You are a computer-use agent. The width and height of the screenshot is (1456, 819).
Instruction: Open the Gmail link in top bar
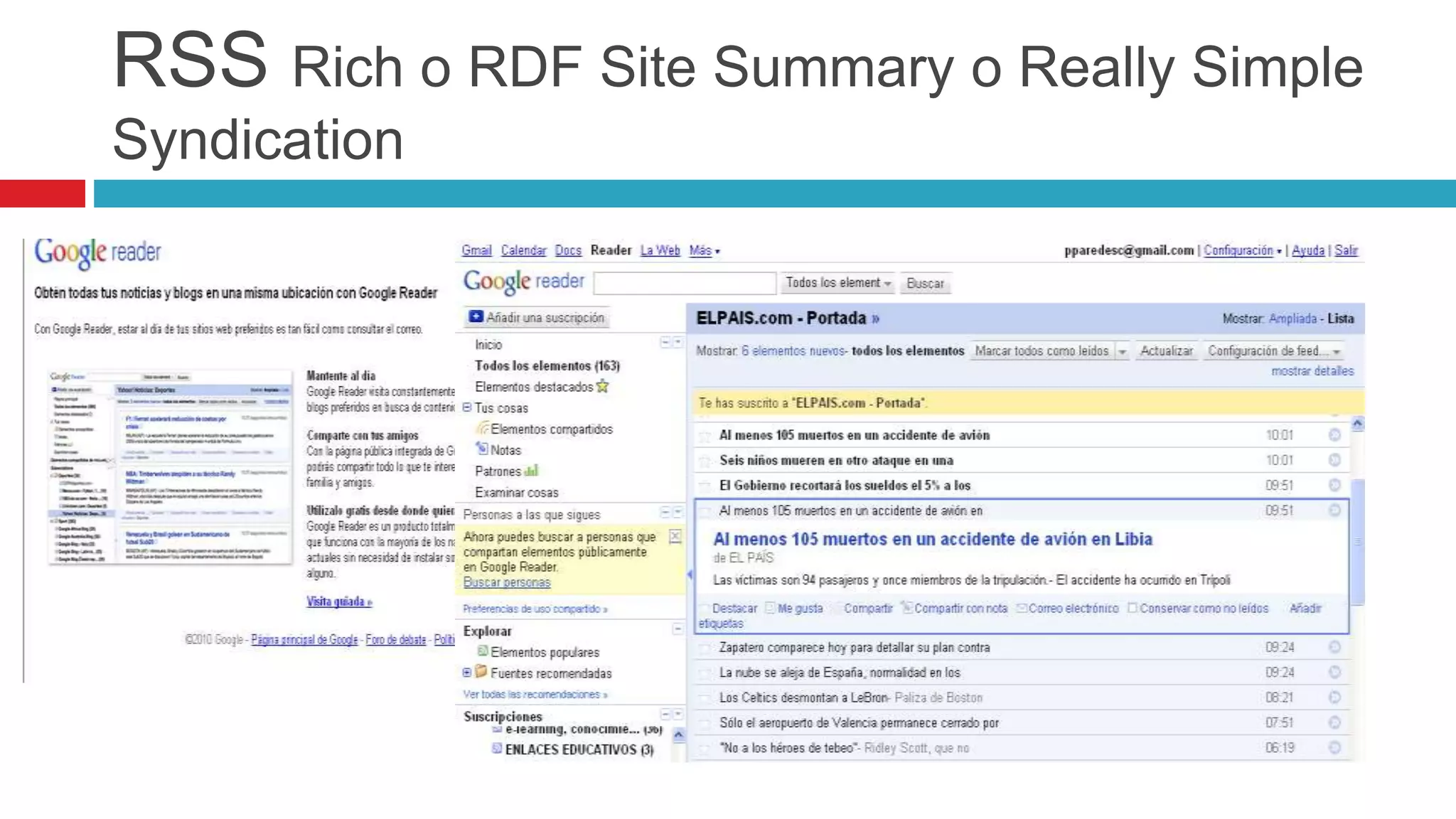coord(476,250)
